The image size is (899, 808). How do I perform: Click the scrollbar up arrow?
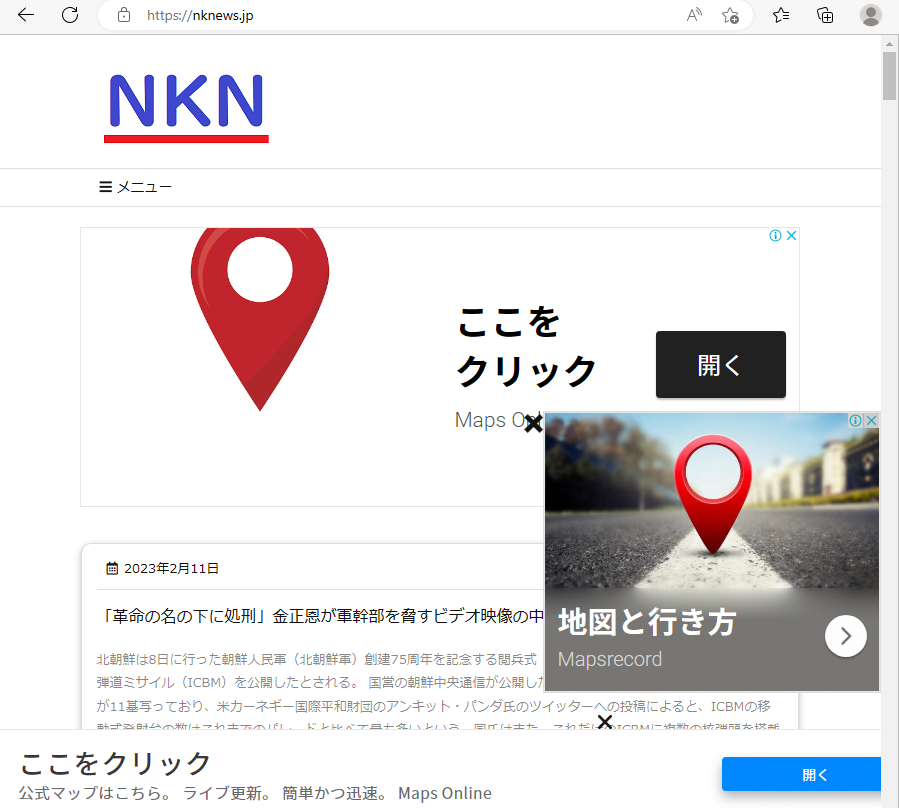889,44
